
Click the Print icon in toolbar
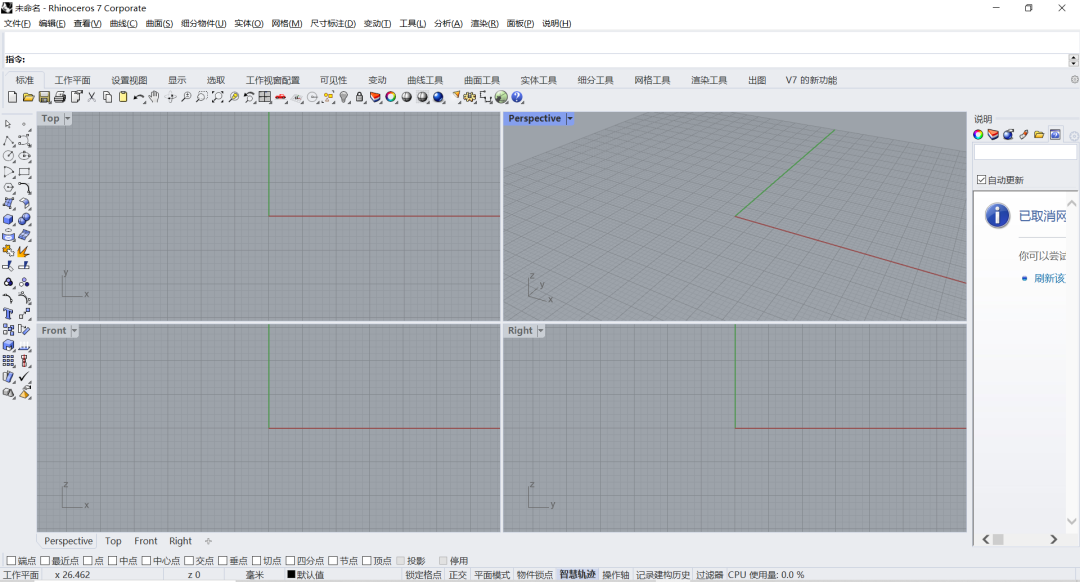(60, 97)
